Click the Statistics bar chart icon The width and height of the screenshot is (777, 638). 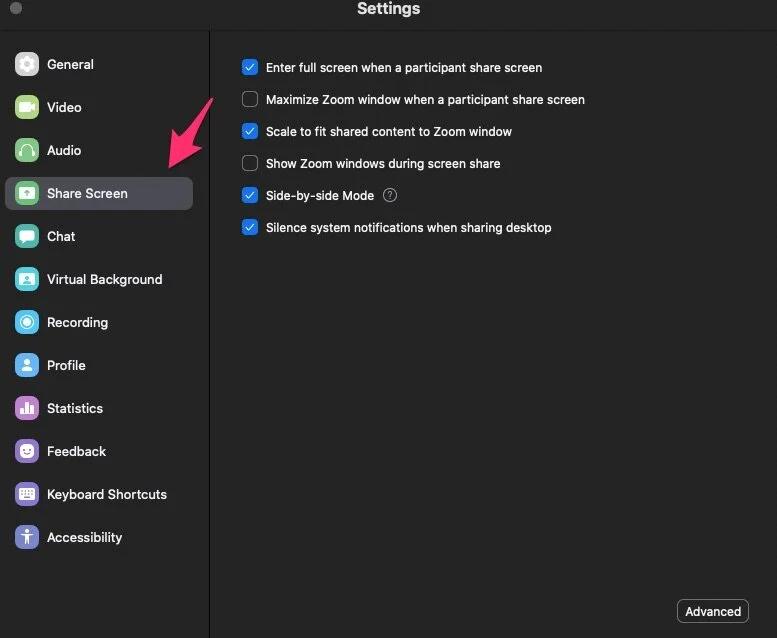[x=27, y=408]
